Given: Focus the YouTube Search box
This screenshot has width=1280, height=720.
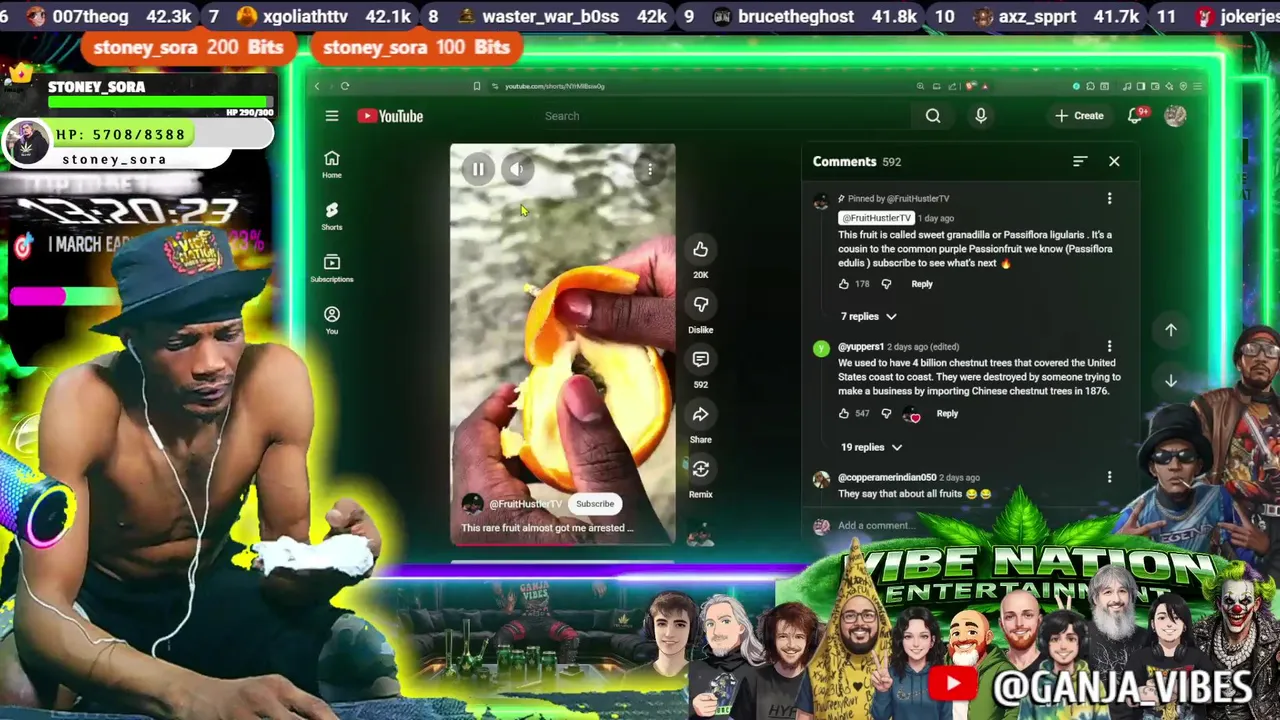Looking at the screenshot, I should coord(725,116).
